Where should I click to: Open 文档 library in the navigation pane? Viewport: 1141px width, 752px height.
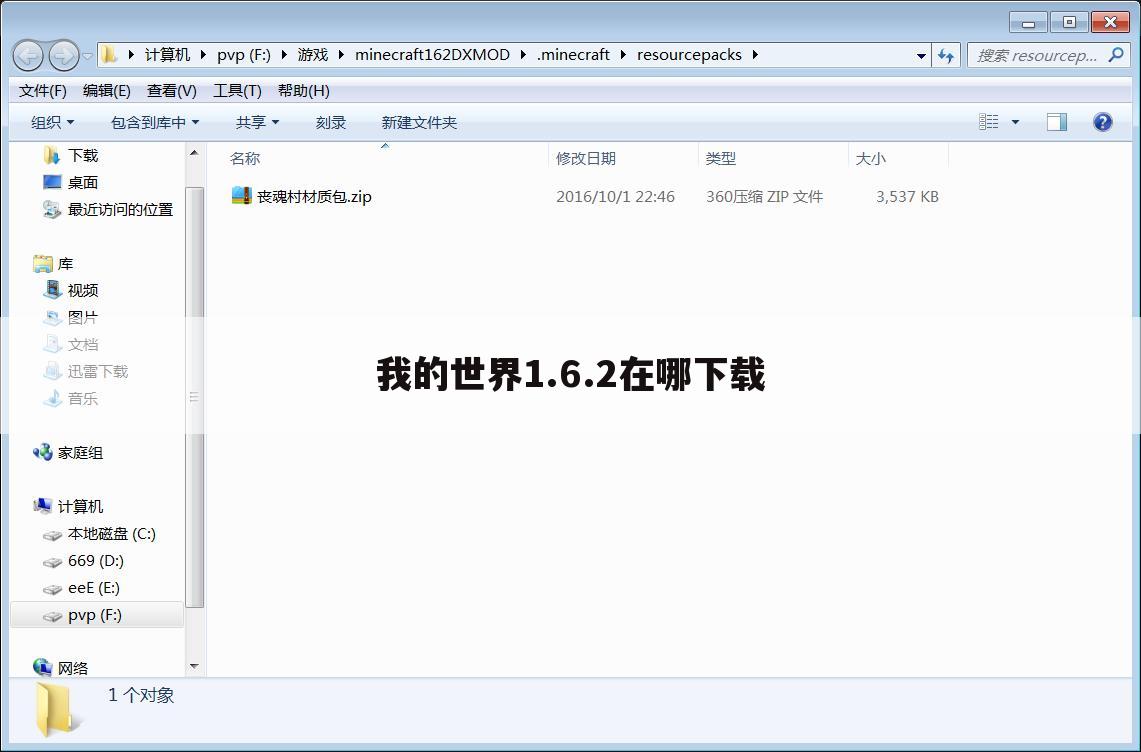(x=82, y=344)
